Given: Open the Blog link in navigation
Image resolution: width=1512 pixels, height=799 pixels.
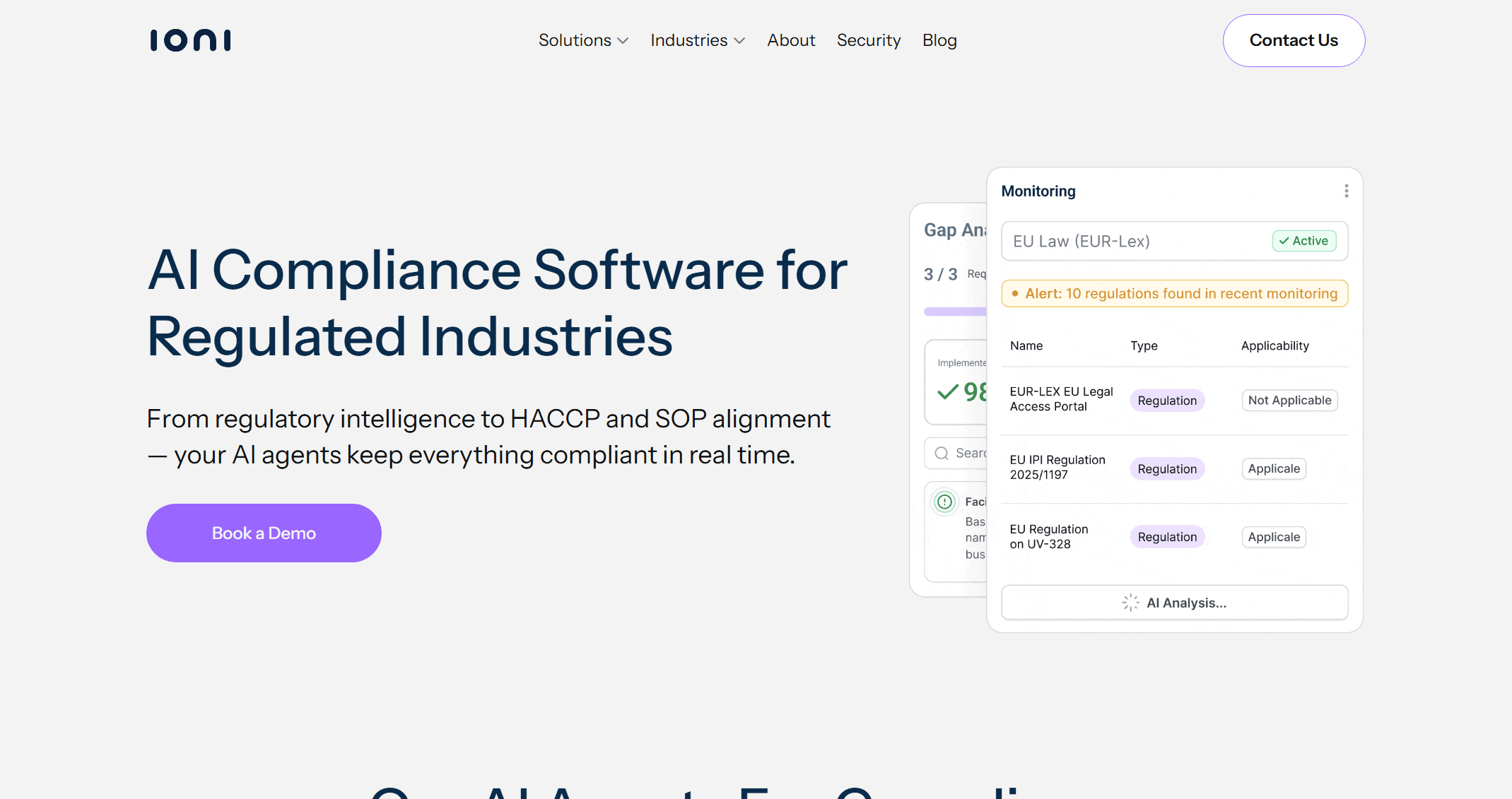Looking at the screenshot, I should pos(939,41).
